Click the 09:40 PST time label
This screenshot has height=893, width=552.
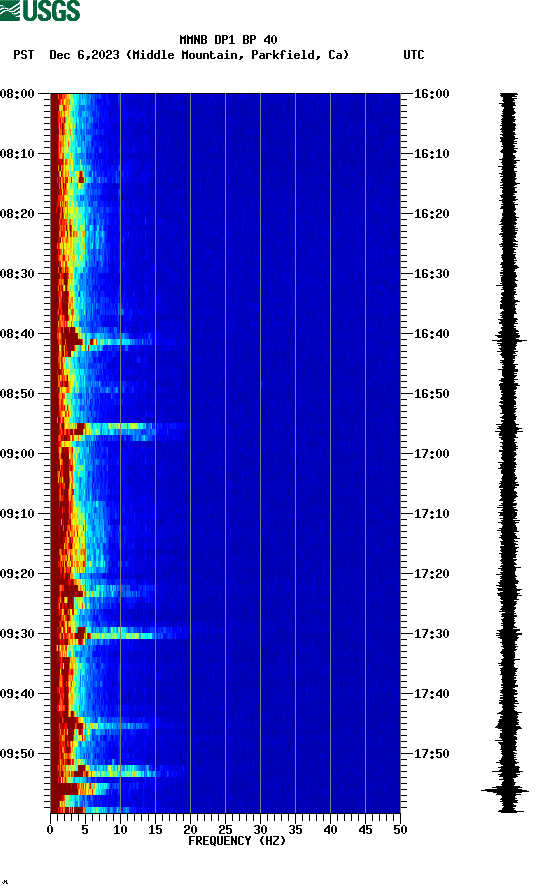(x=17, y=694)
